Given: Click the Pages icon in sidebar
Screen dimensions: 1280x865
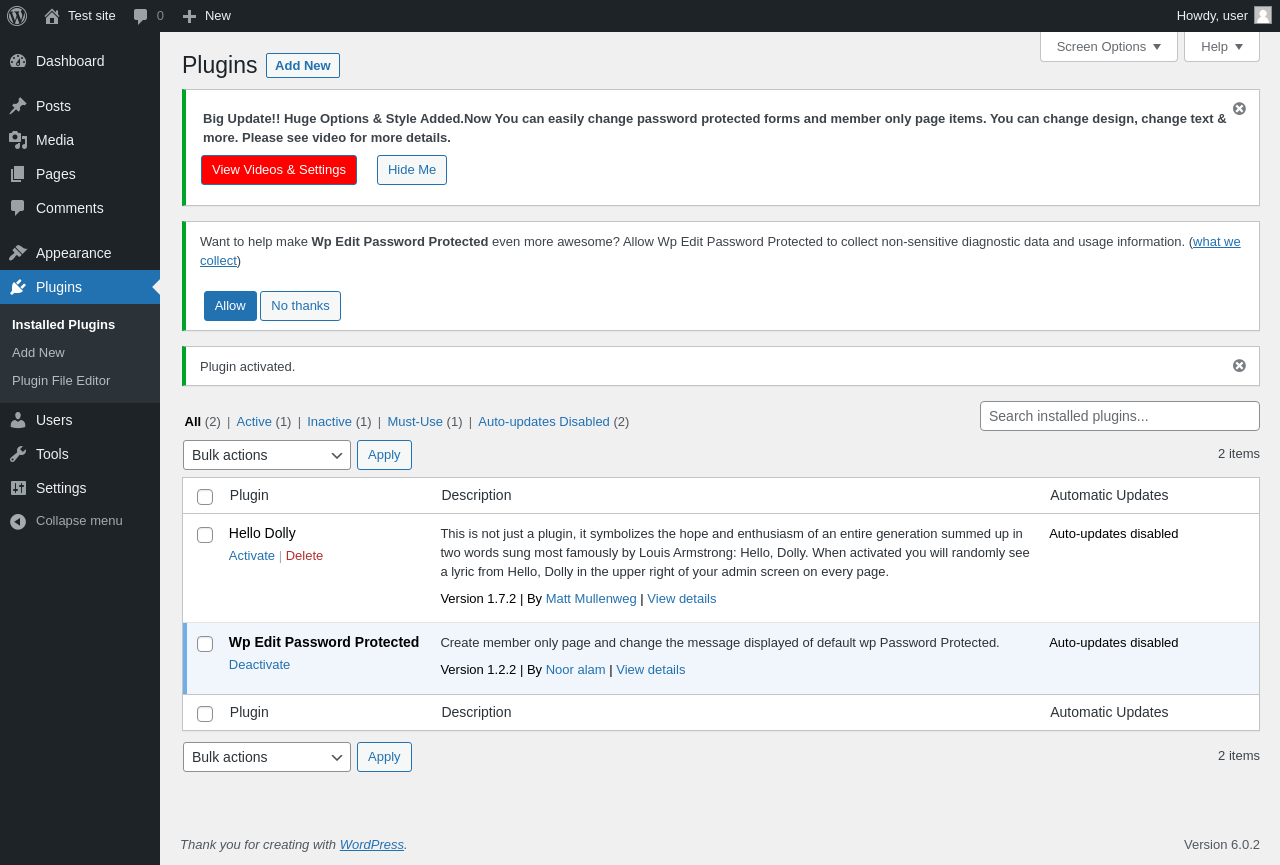Looking at the screenshot, I should coord(18,174).
